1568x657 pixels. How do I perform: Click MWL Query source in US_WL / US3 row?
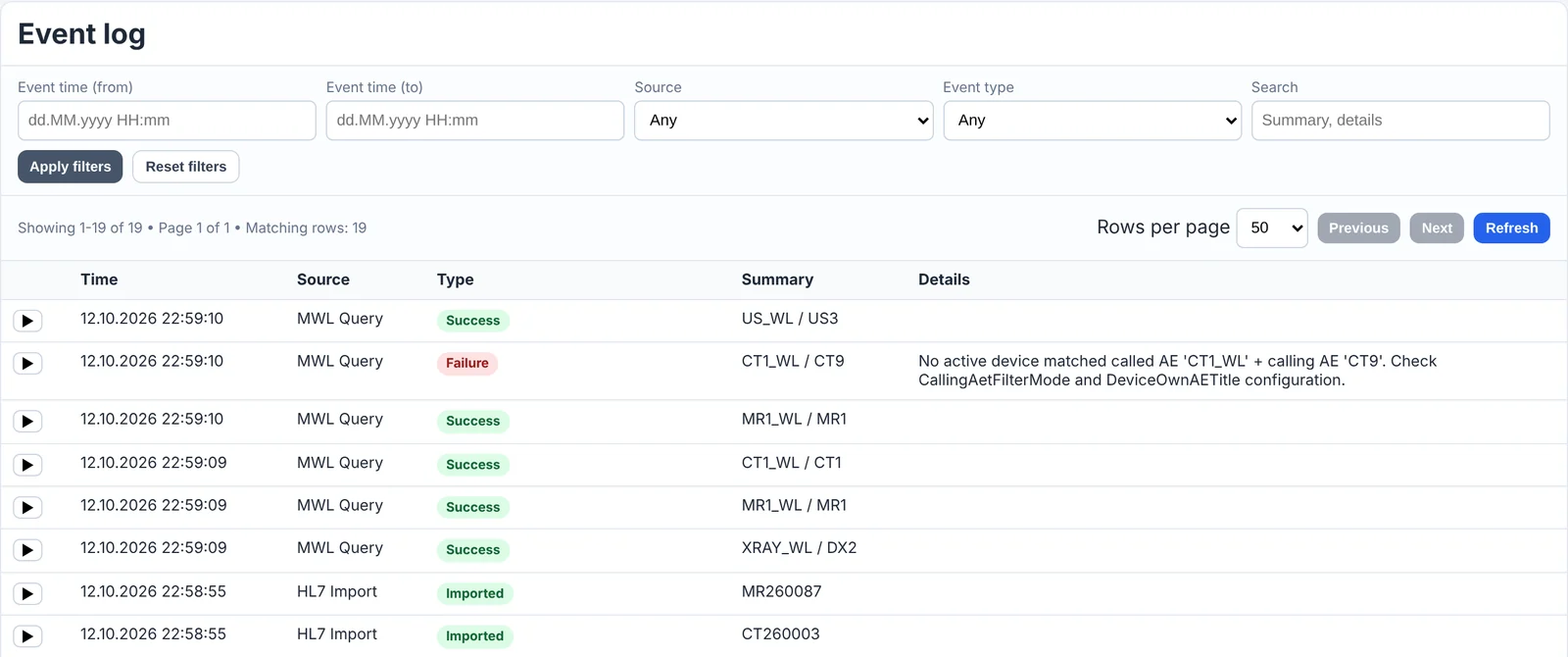click(x=340, y=319)
